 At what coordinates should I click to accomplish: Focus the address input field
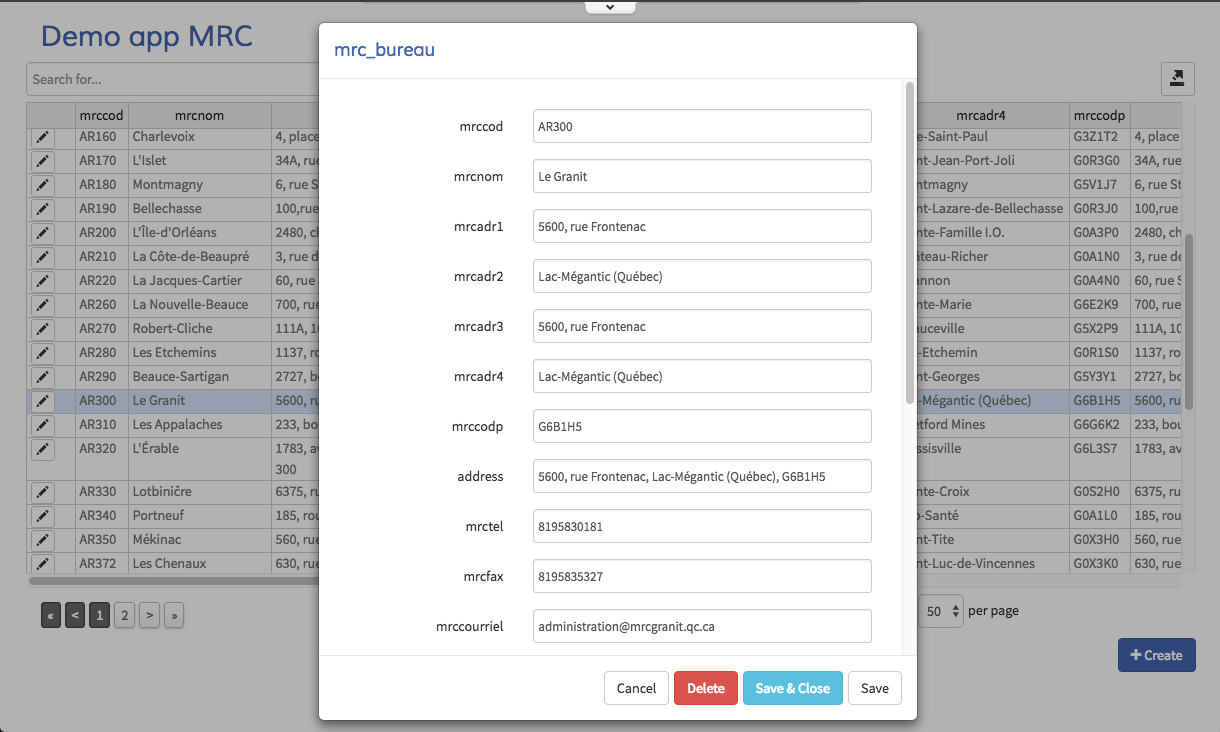click(x=702, y=476)
